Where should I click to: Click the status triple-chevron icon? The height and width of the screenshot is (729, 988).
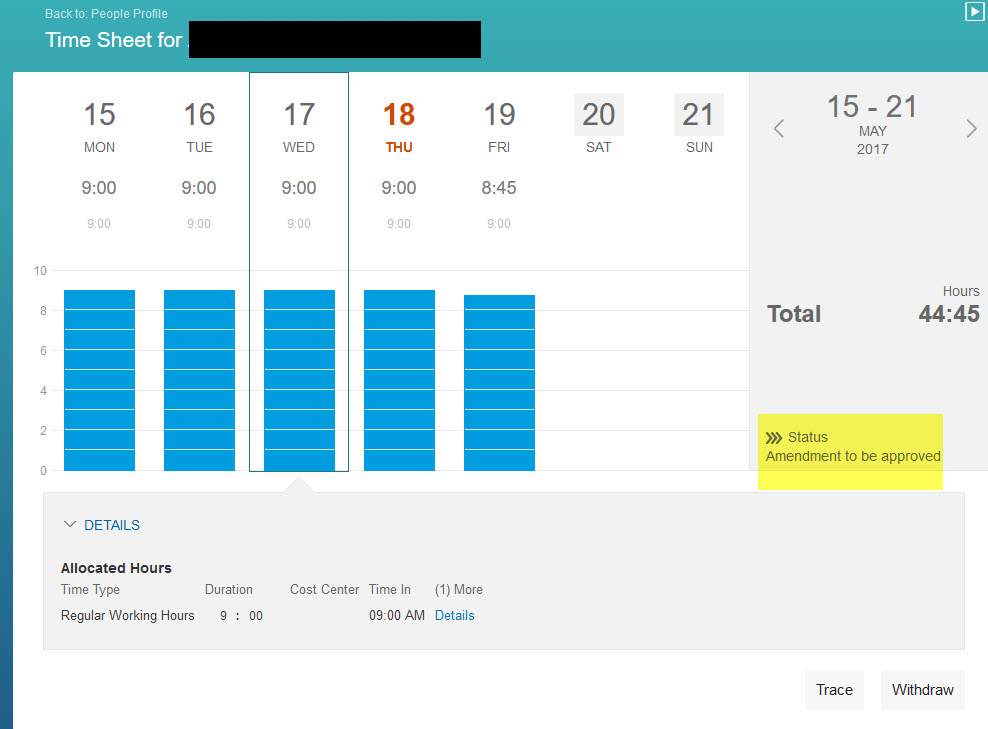point(774,438)
